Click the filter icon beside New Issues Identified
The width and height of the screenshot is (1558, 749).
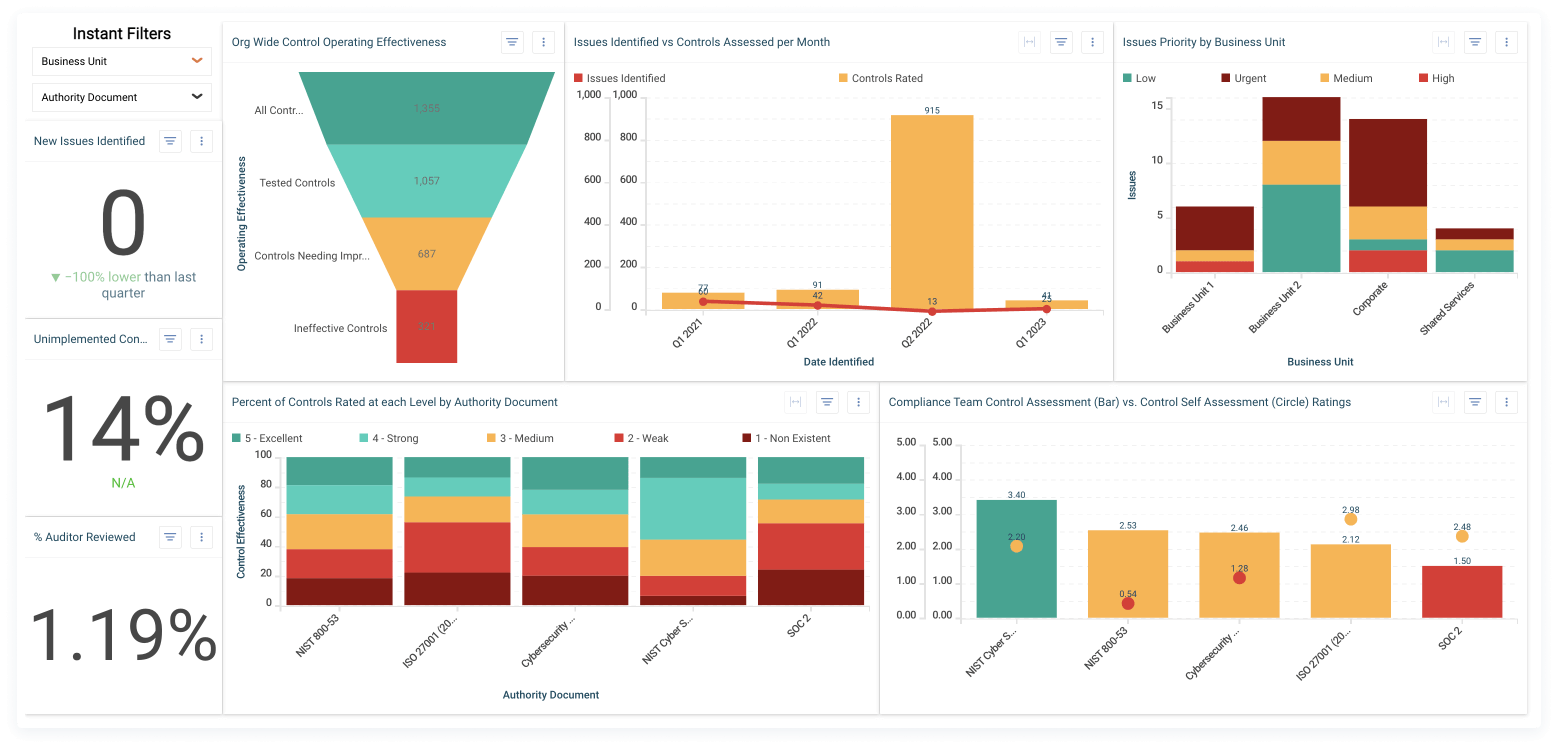(x=170, y=141)
